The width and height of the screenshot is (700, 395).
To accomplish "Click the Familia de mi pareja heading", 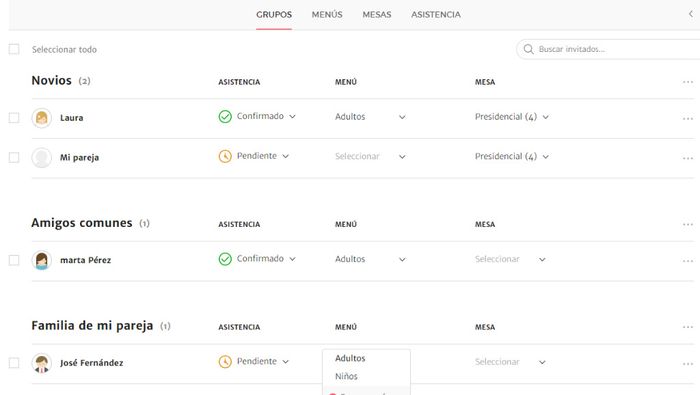I will tap(92, 326).
